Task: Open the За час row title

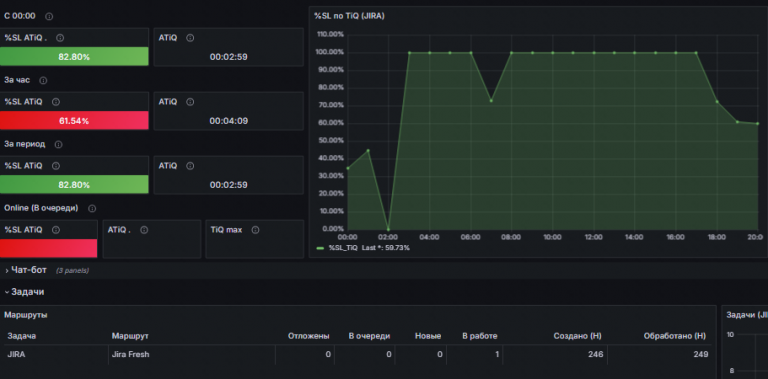Action: [17, 80]
